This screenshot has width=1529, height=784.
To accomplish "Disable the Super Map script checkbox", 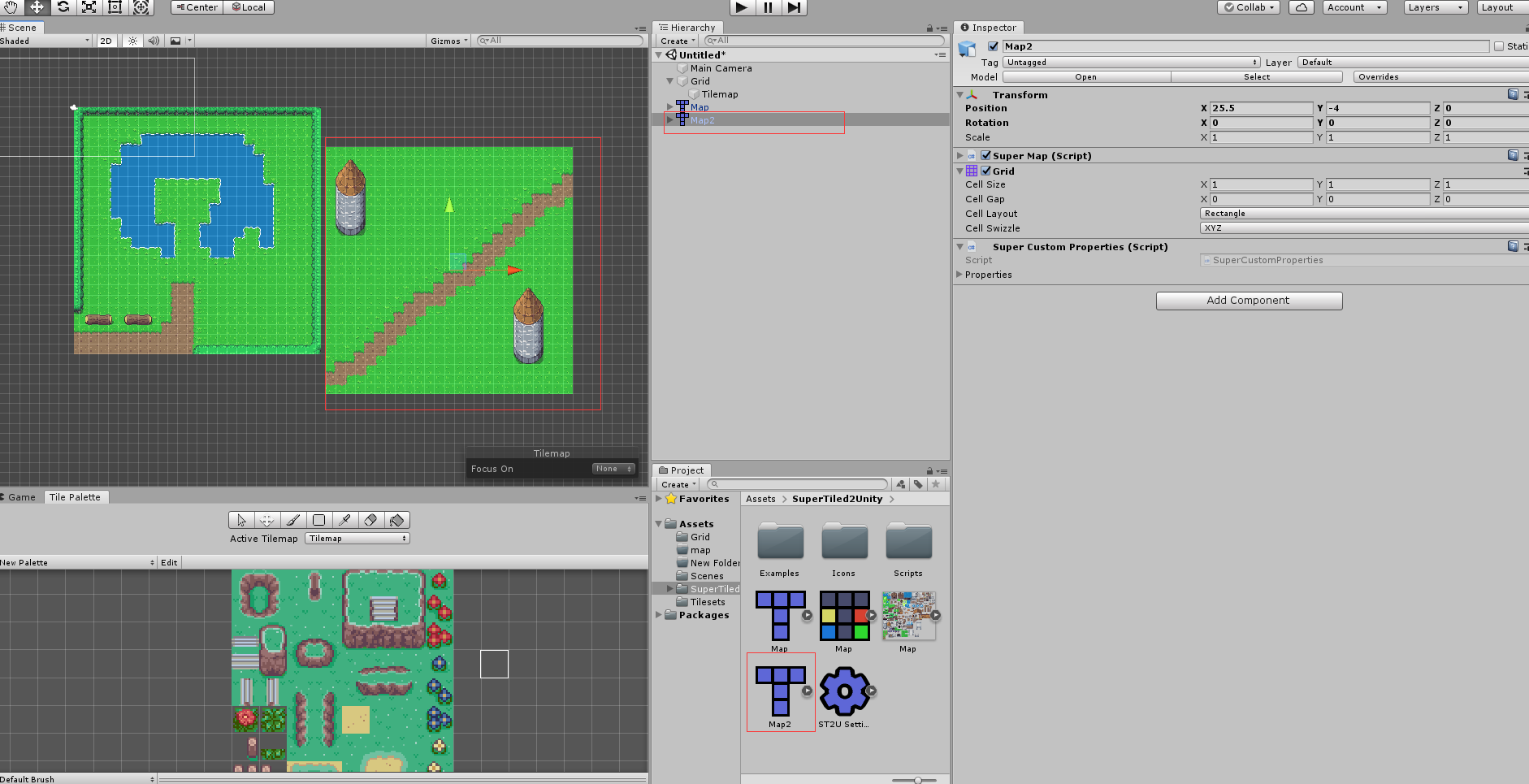I will pyautogui.click(x=985, y=155).
